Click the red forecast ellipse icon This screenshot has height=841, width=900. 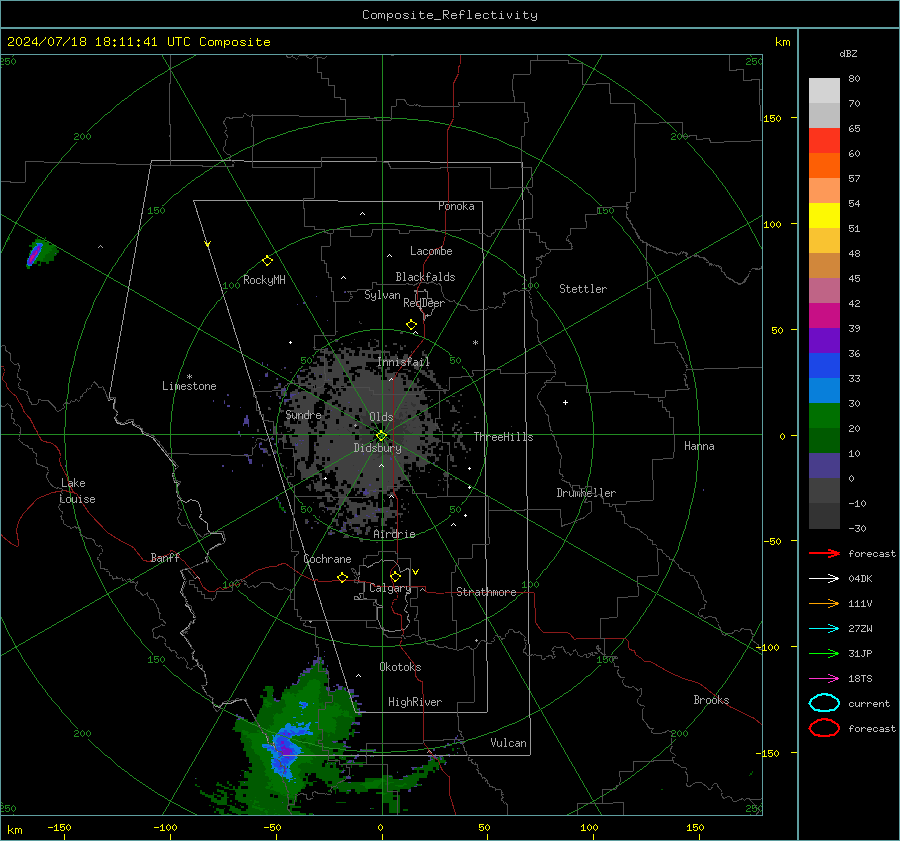pos(824,728)
